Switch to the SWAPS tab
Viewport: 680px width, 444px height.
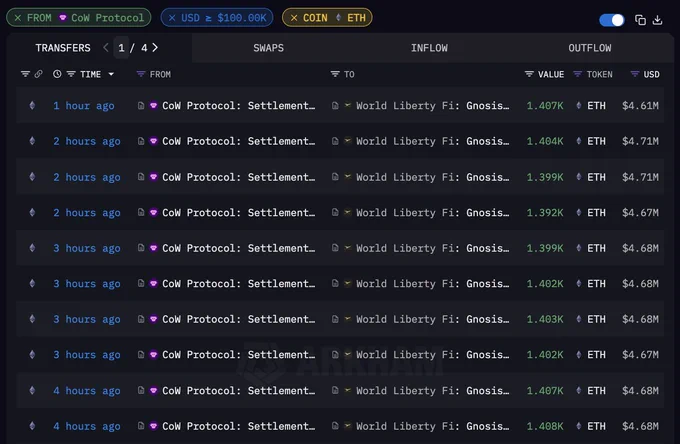click(x=268, y=48)
